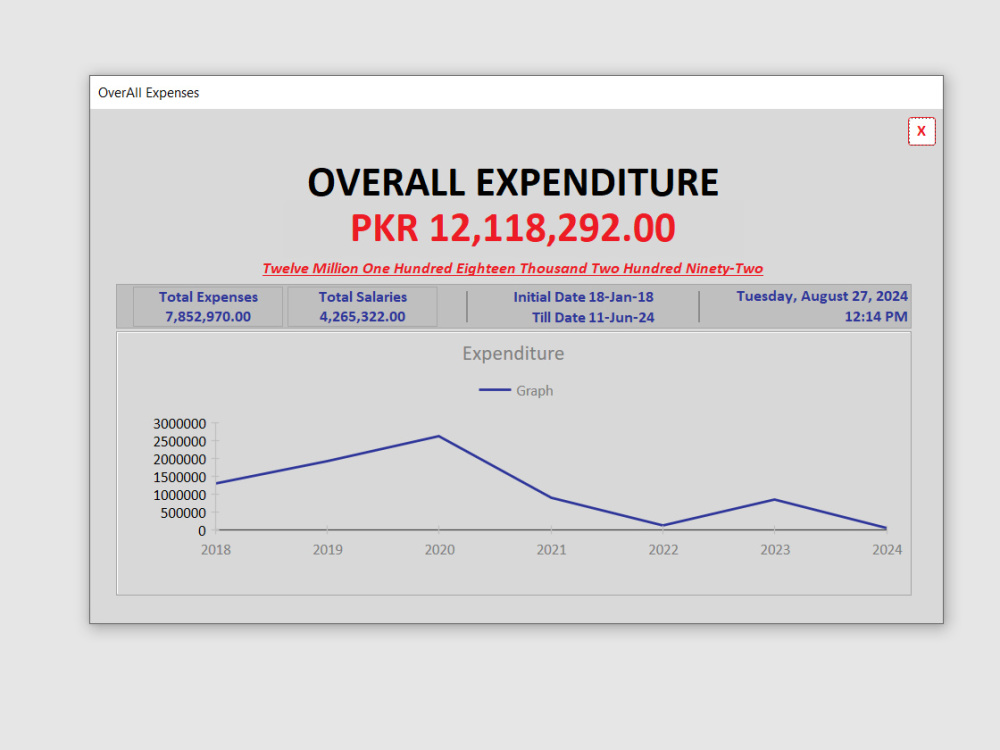Click the Total Expenses 7,852,970.00 box
This screenshot has width=1000, height=750.
(208, 307)
